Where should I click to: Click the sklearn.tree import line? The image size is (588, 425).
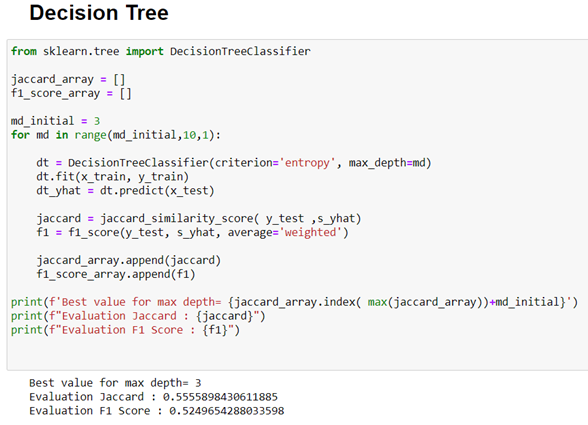(160, 51)
